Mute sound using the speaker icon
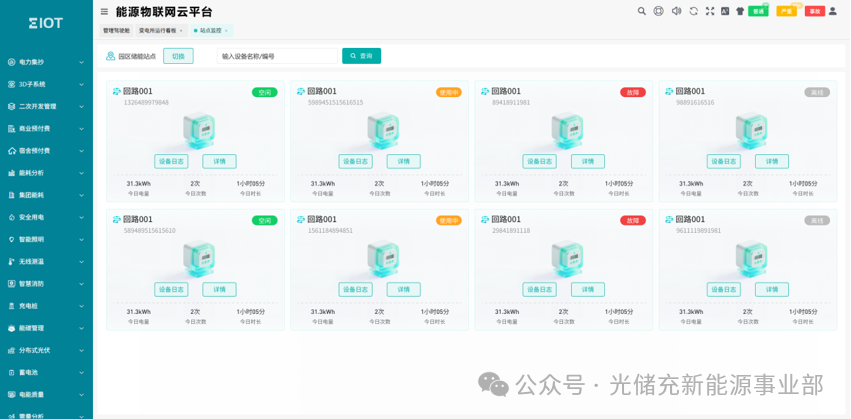This screenshot has width=851, height=419. (676, 11)
